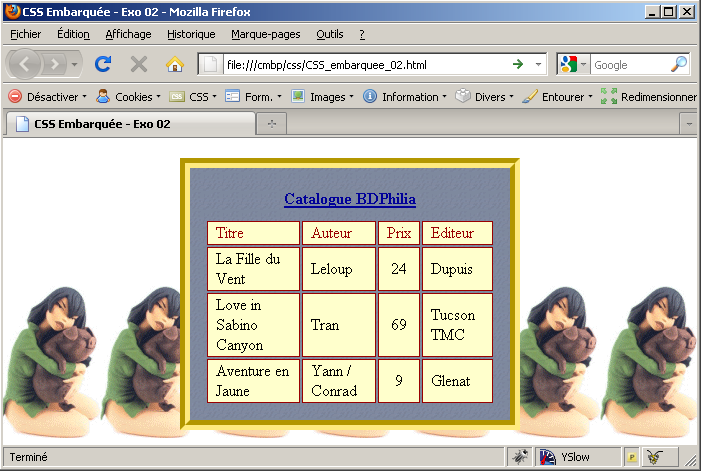This screenshot has width=701, height=471.
Task: Click the Redimensionner resize icon
Action: click(609, 96)
